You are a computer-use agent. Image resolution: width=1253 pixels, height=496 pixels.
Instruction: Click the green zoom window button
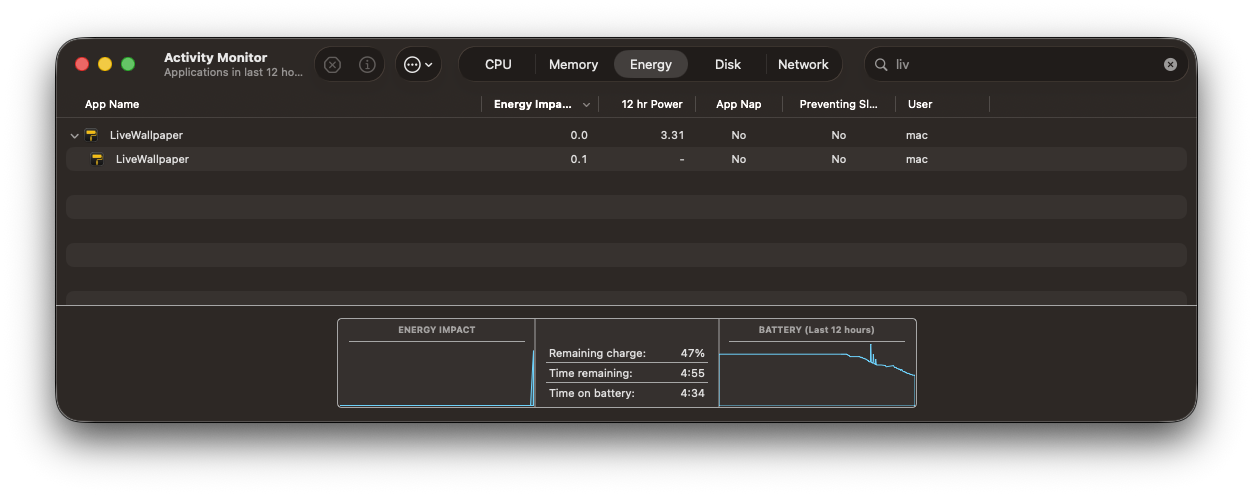(x=128, y=64)
